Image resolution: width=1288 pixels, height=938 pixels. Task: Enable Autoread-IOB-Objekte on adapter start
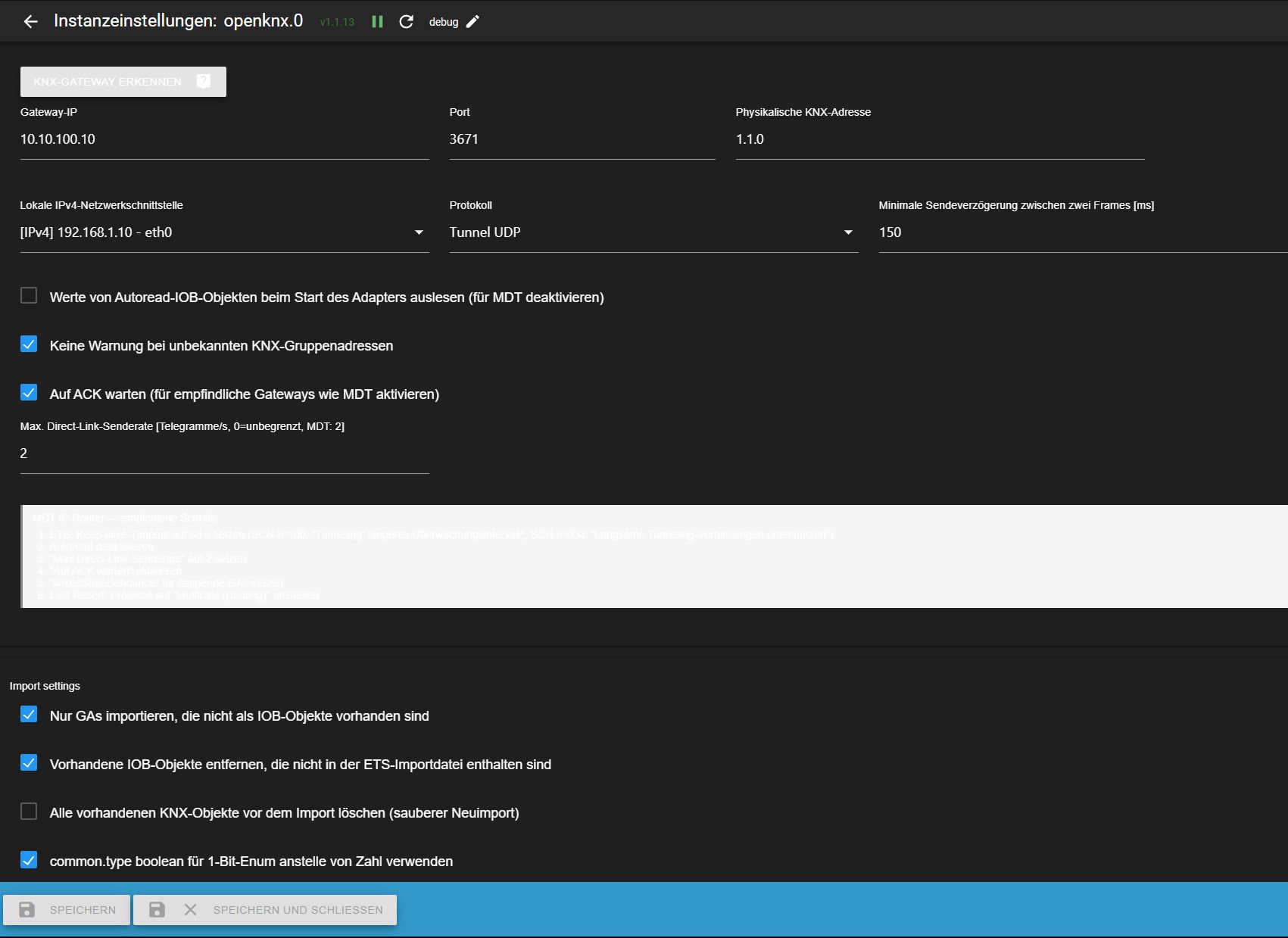tap(29, 295)
